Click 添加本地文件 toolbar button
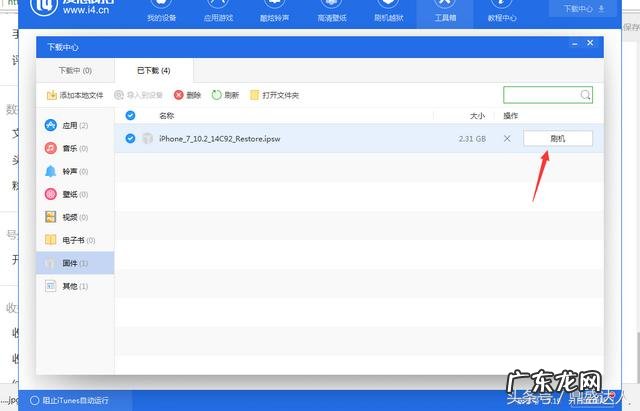Screen dimensions: 640x411 75,95
